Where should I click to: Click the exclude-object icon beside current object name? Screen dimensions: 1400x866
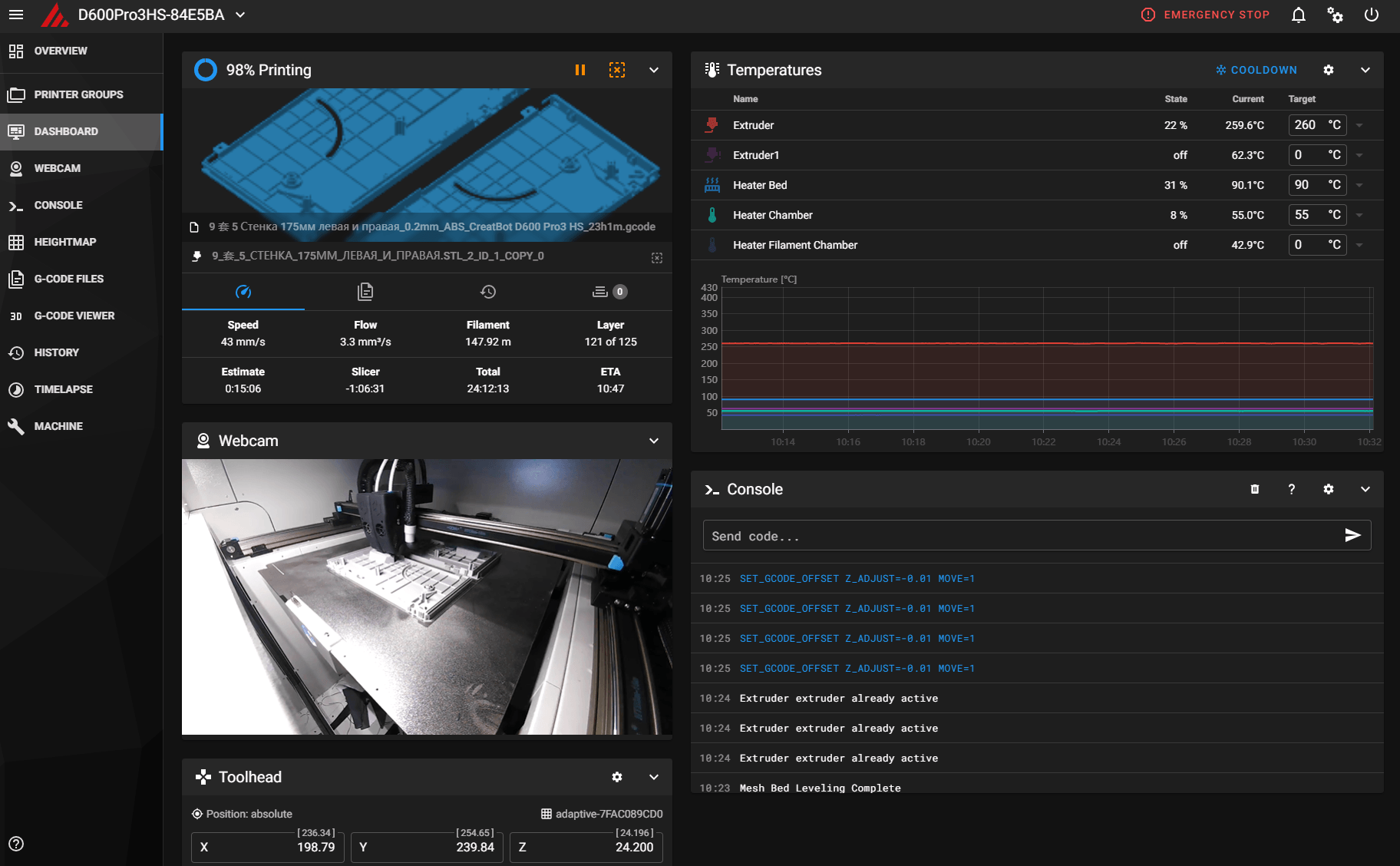pyautogui.click(x=657, y=258)
